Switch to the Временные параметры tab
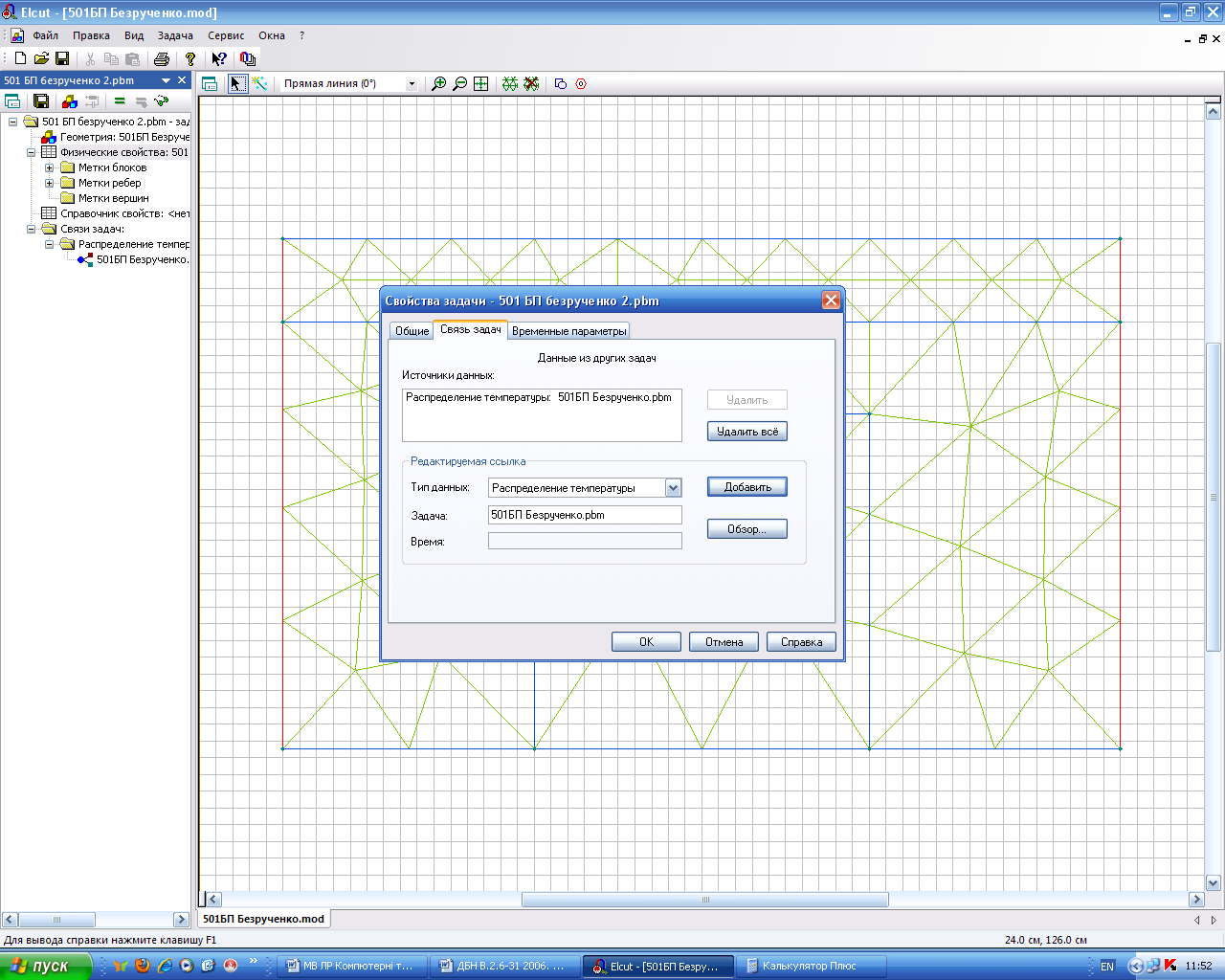 [x=568, y=331]
